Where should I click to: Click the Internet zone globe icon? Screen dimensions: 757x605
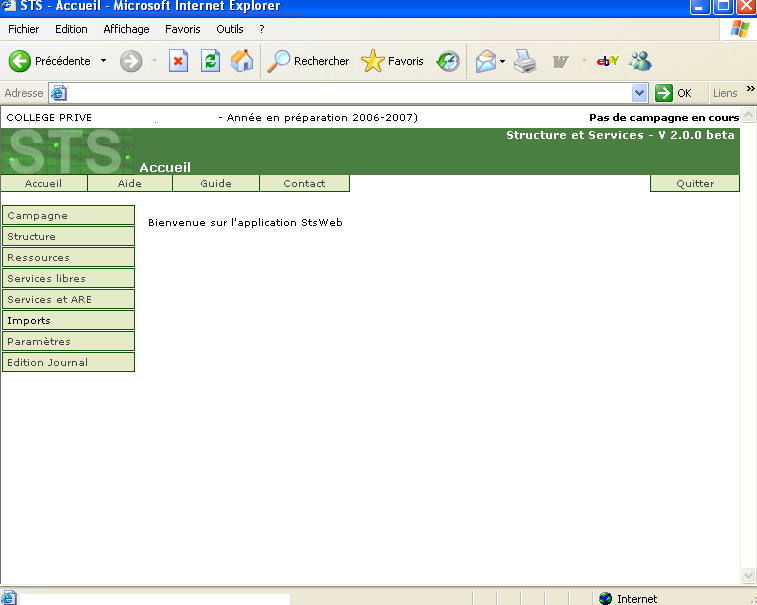pyautogui.click(x=605, y=598)
